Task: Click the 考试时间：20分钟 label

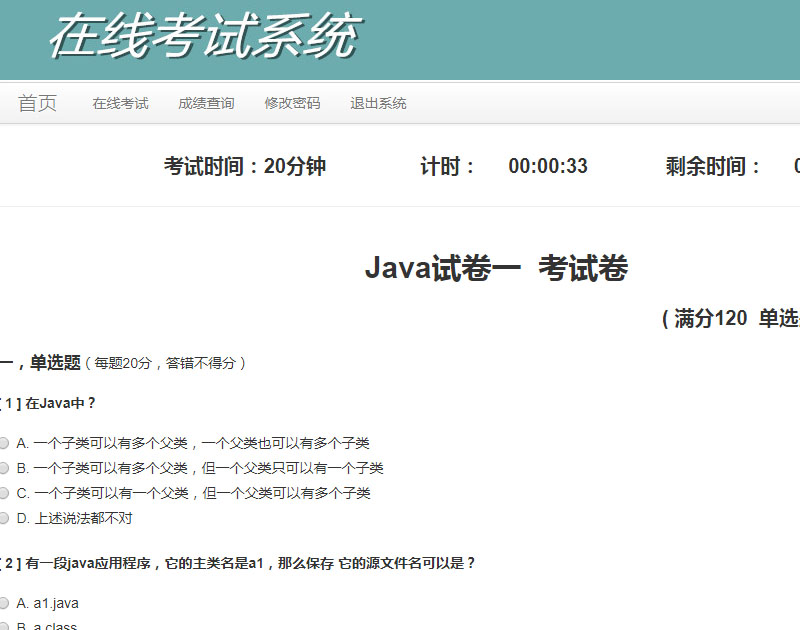Action: click(244, 166)
